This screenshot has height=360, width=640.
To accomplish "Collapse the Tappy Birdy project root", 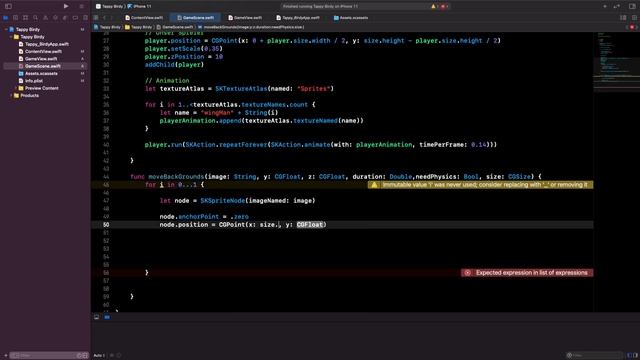I will (6, 29).
